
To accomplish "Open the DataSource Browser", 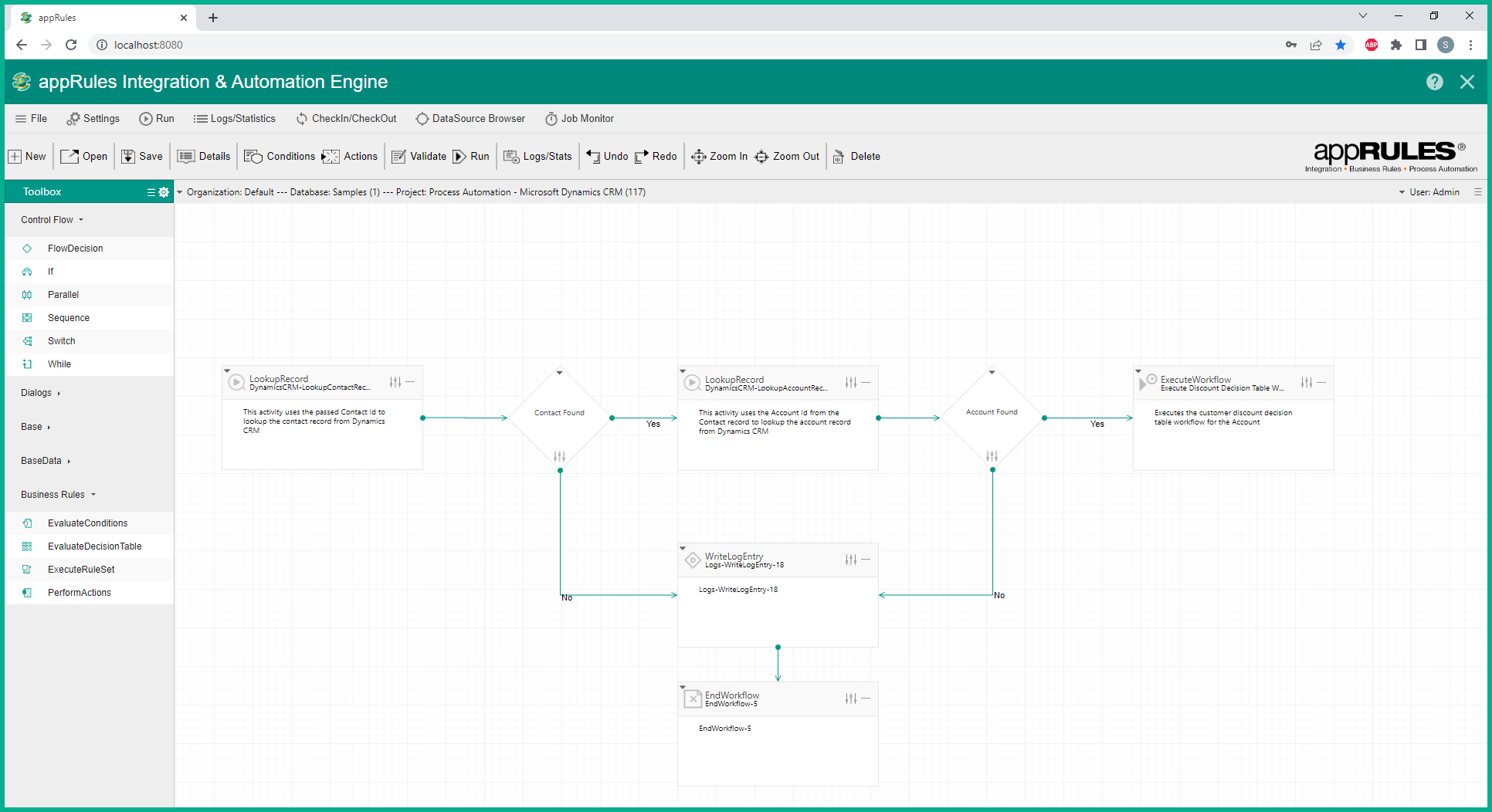I will (x=470, y=118).
